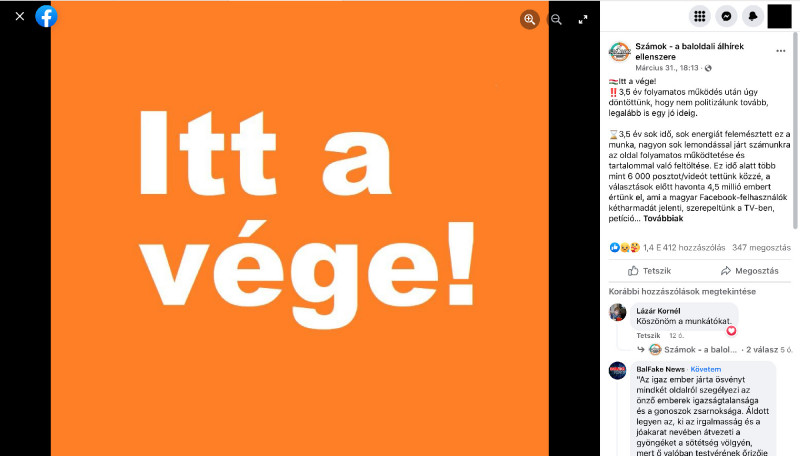
Task: Share the post via Megosztás
Action: (749, 271)
